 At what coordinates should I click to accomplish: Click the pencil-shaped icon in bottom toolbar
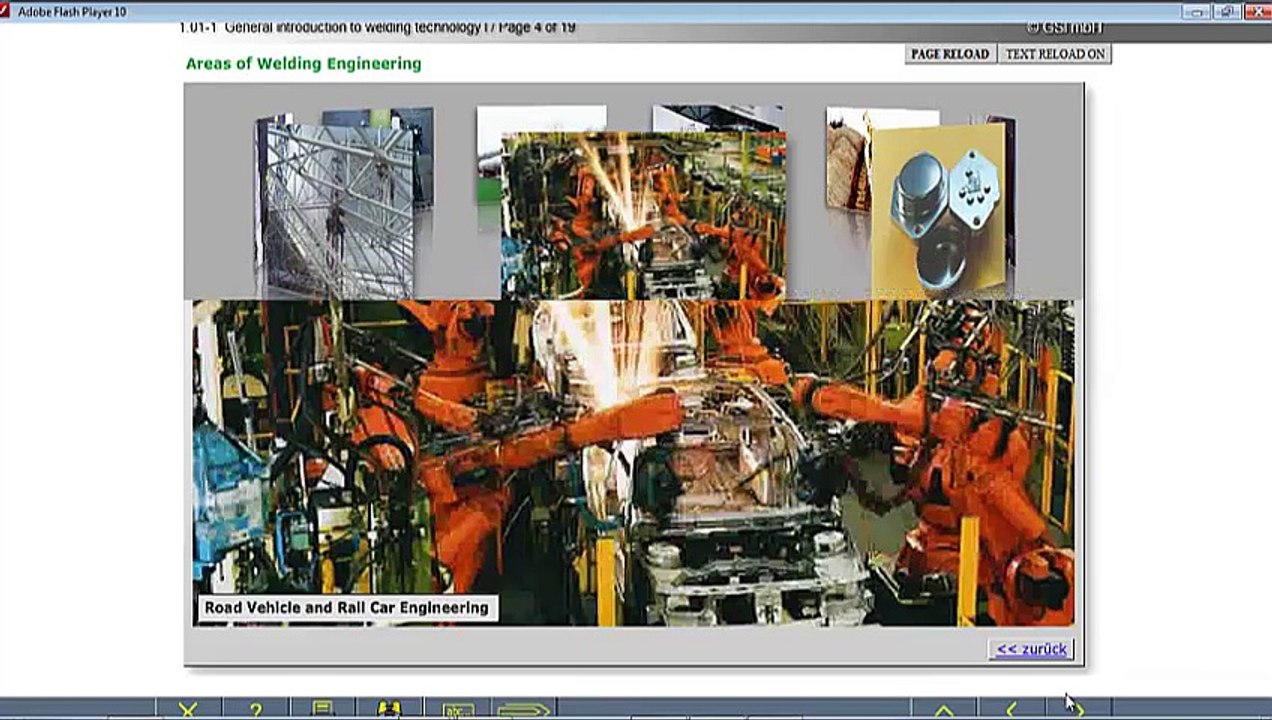[x=524, y=710]
